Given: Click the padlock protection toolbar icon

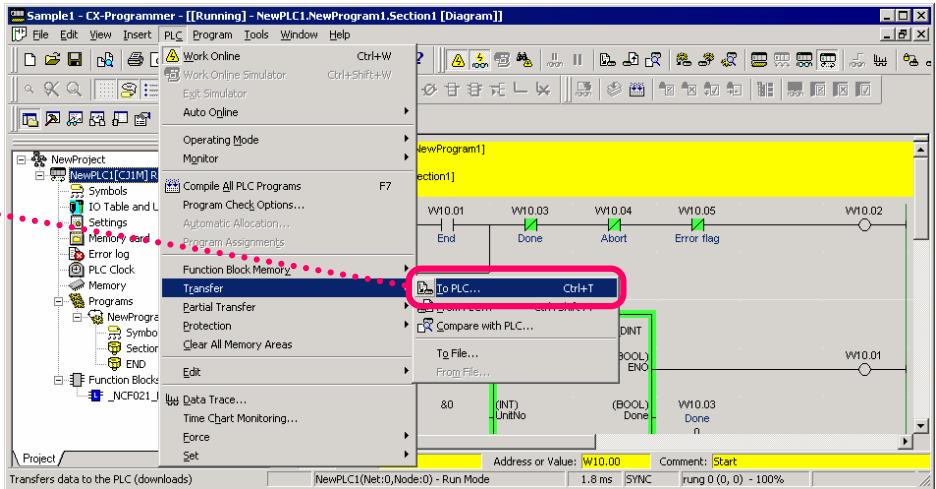Looking at the screenshot, I should click(910, 60).
